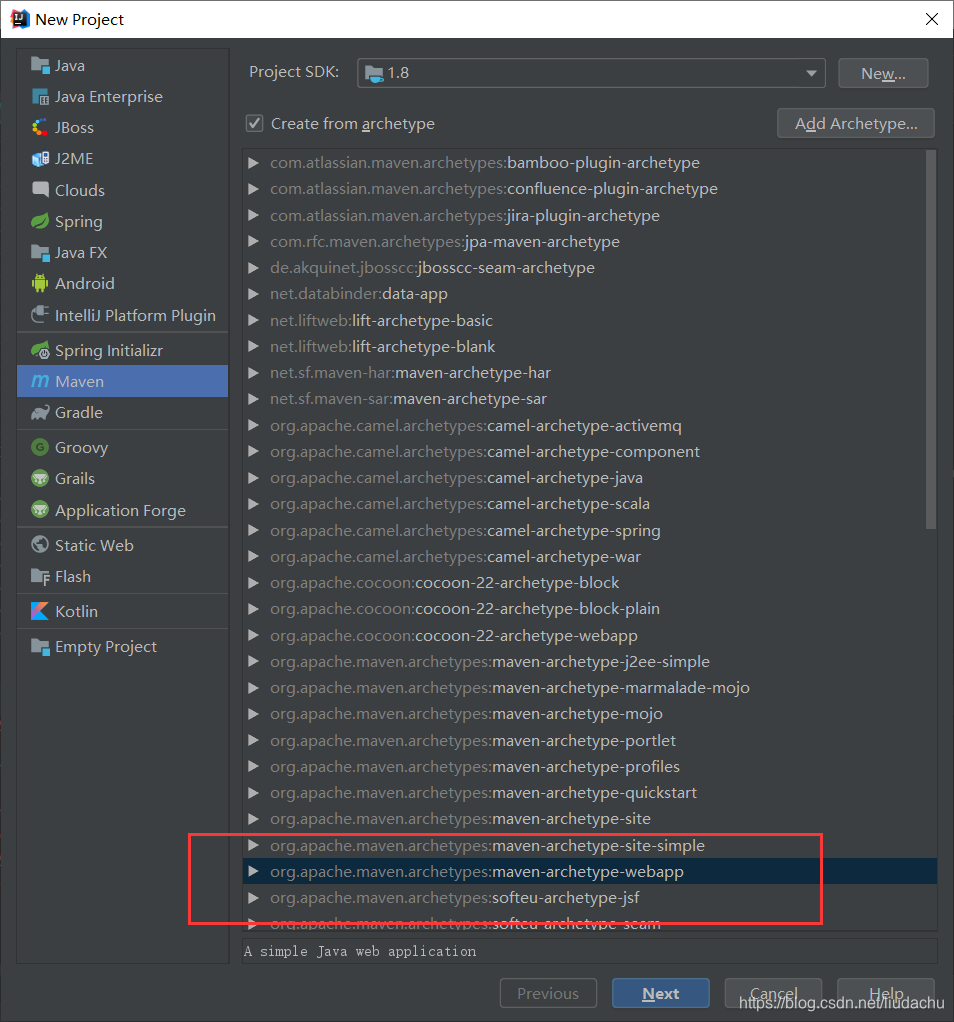Screen dimensions: 954x1022
Task: Click the Groovy icon
Action: click(40, 447)
